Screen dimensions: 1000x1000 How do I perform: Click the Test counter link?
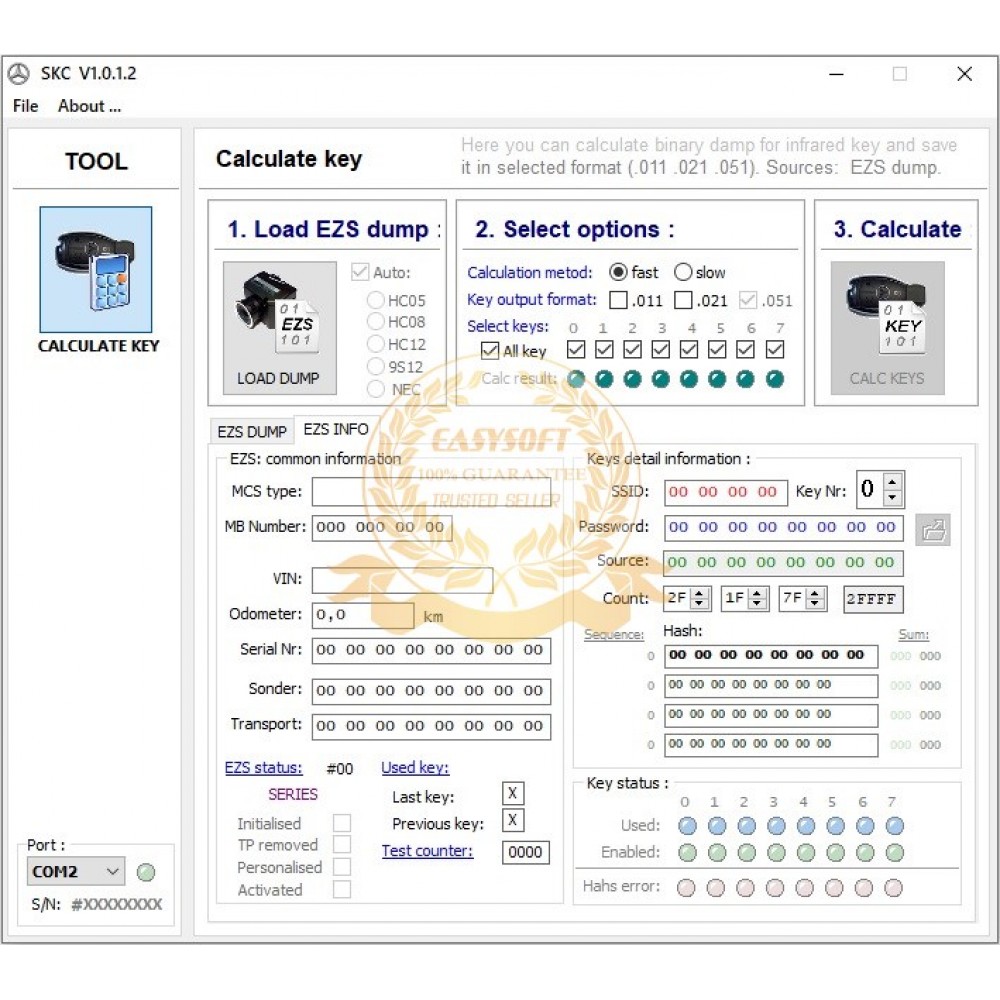pyautogui.click(x=427, y=851)
